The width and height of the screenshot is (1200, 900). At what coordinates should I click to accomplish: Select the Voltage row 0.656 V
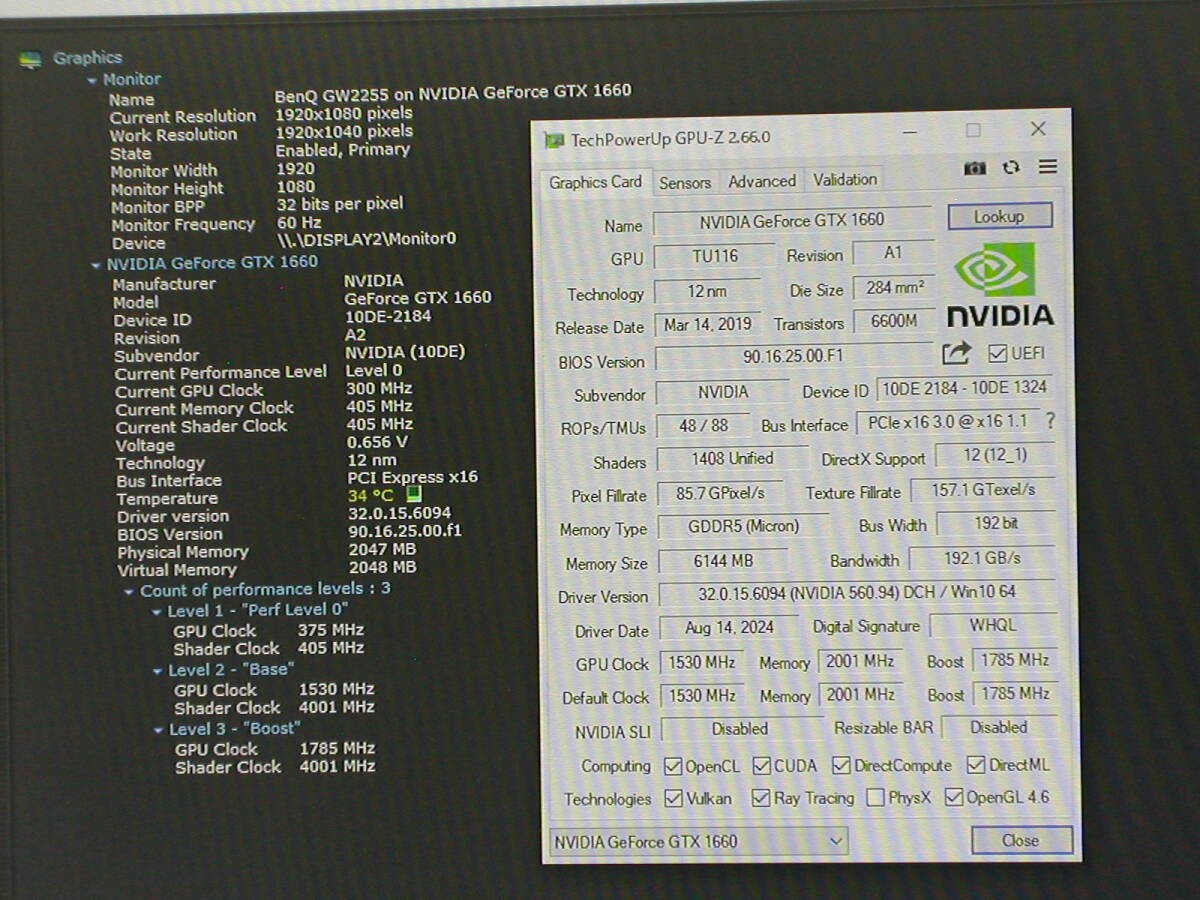coord(262,443)
